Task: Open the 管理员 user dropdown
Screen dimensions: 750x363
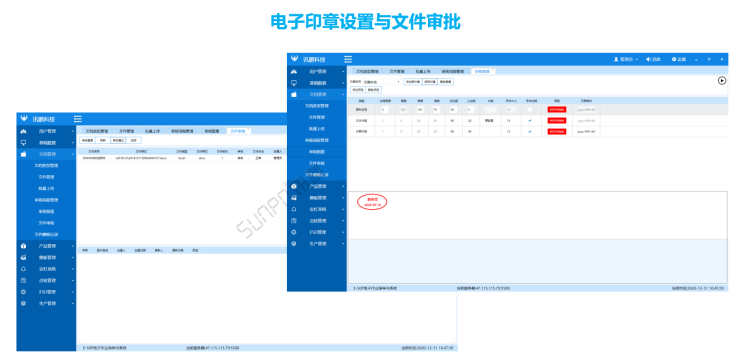Action: [626, 59]
